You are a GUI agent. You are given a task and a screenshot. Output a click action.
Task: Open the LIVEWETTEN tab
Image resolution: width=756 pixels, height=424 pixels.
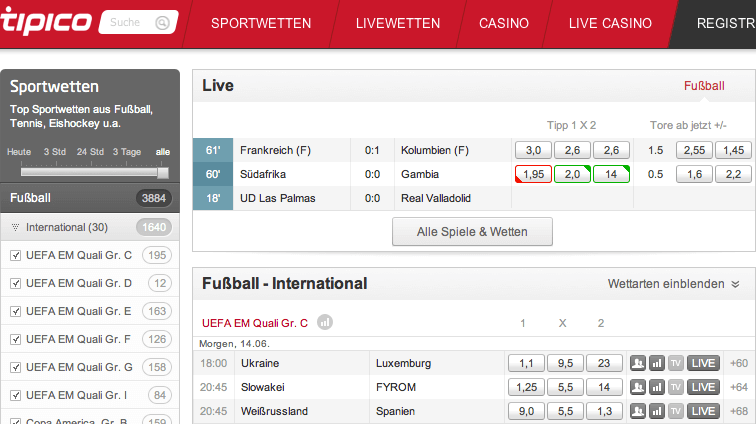(398, 23)
